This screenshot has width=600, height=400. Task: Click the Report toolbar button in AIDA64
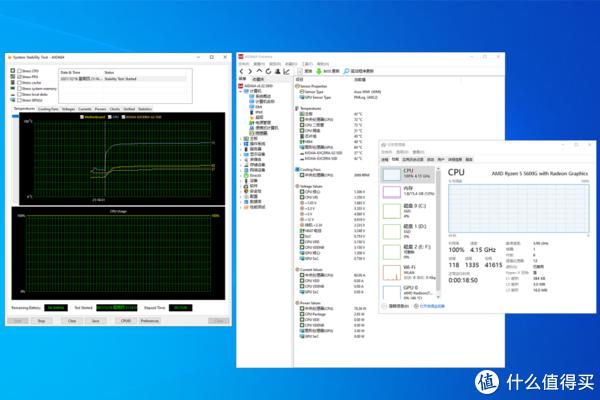(x=306, y=71)
